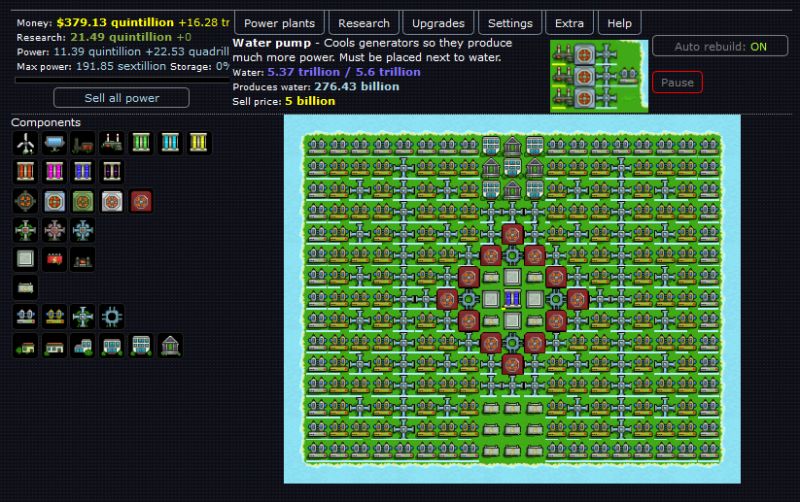Open the Power plants tab
800x502 pixels.
[x=279, y=23]
